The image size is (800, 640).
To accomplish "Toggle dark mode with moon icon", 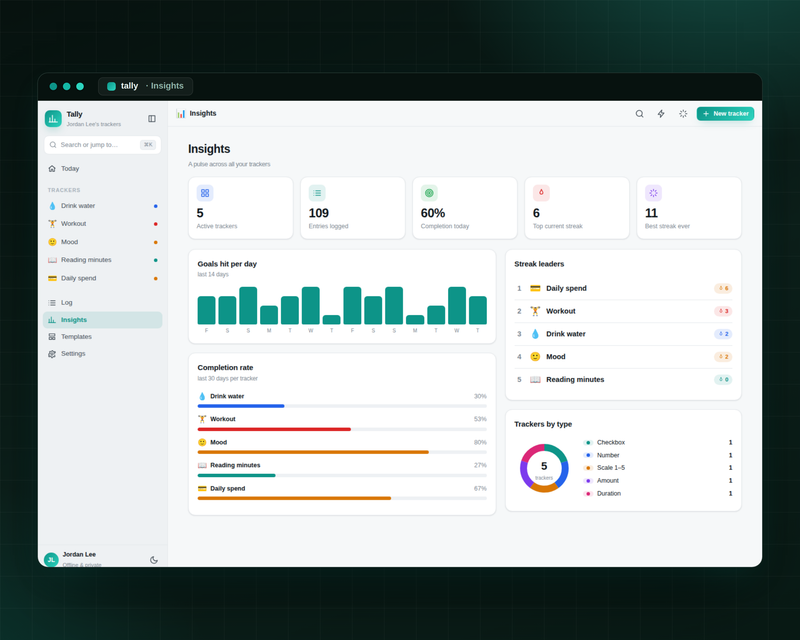I will point(154,560).
